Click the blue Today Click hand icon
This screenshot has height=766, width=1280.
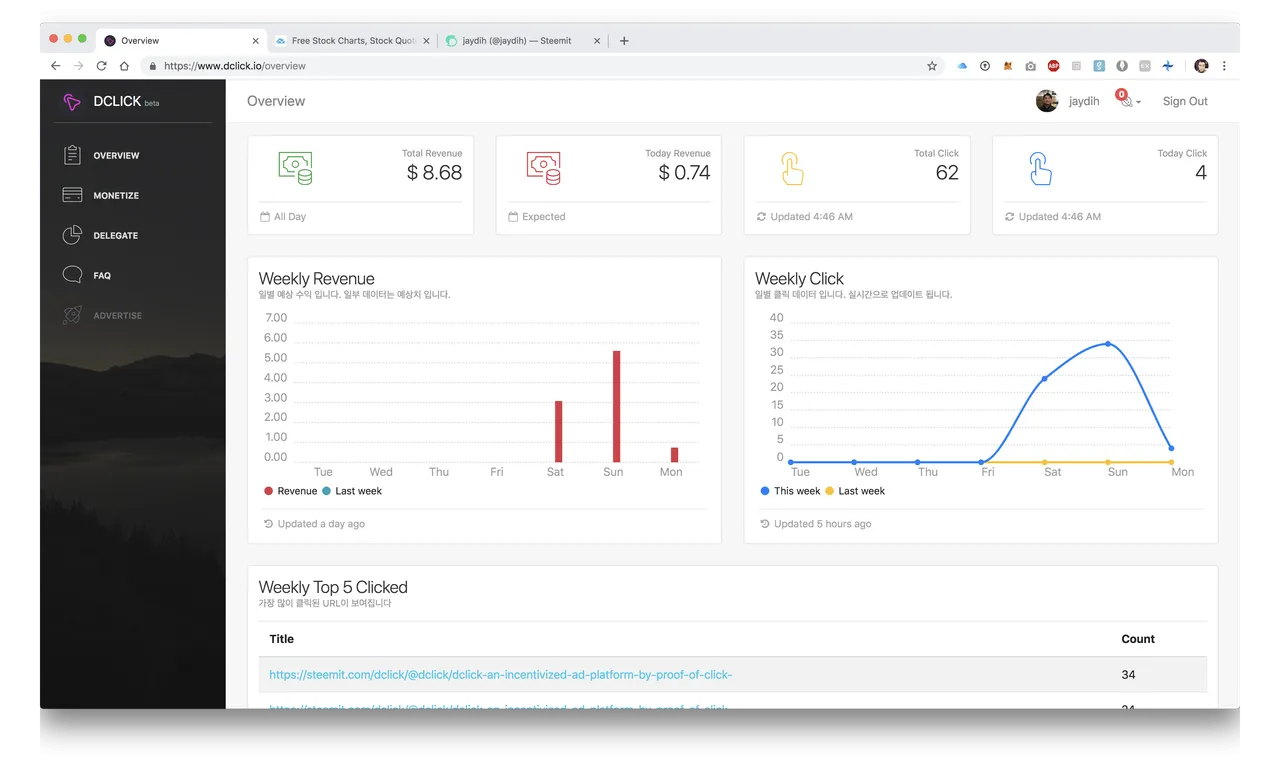click(x=1040, y=168)
